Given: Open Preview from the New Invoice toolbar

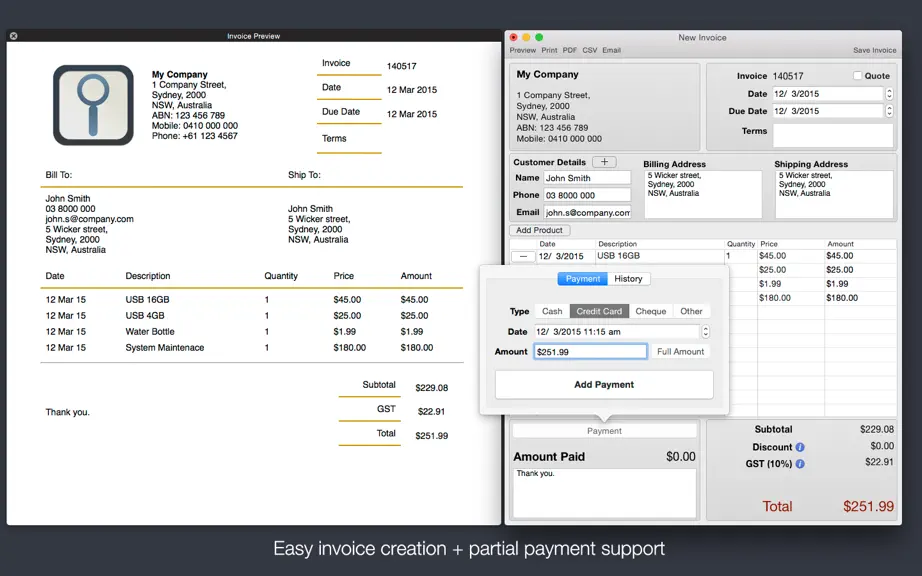Looking at the screenshot, I should pyautogui.click(x=523, y=51).
